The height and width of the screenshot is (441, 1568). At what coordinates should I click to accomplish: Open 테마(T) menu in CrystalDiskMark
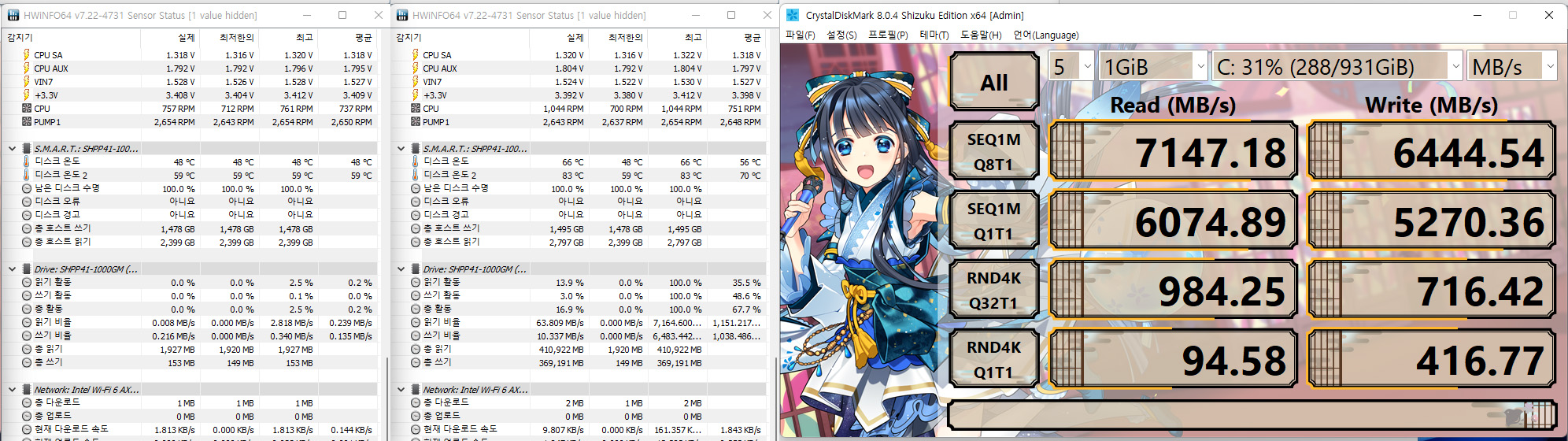934,35
